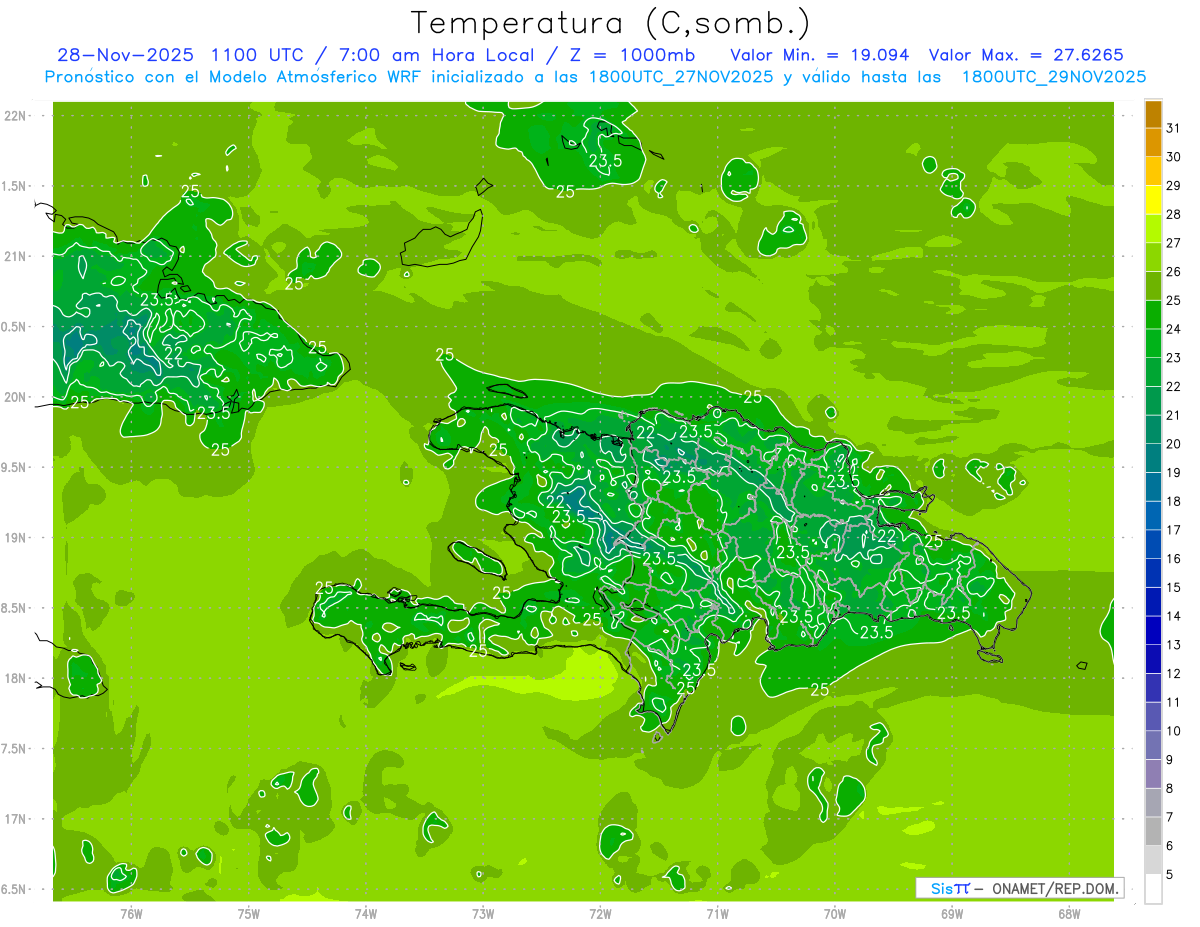The height and width of the screenshot is (927, 1200).
Task: Click the color bar segment between 12 and 13
Action: pos(1153,660)
